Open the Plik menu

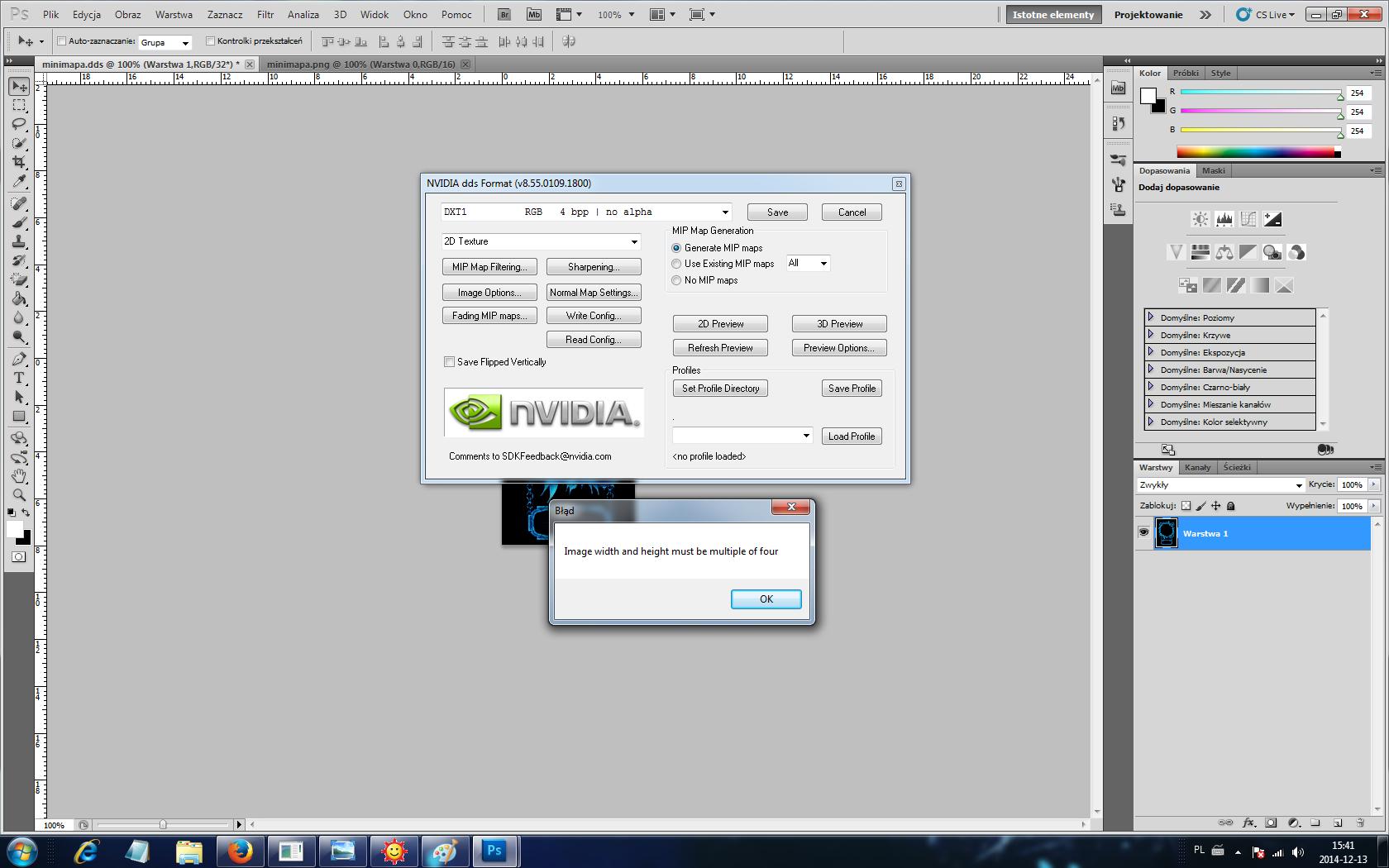(x=51, y=15)
